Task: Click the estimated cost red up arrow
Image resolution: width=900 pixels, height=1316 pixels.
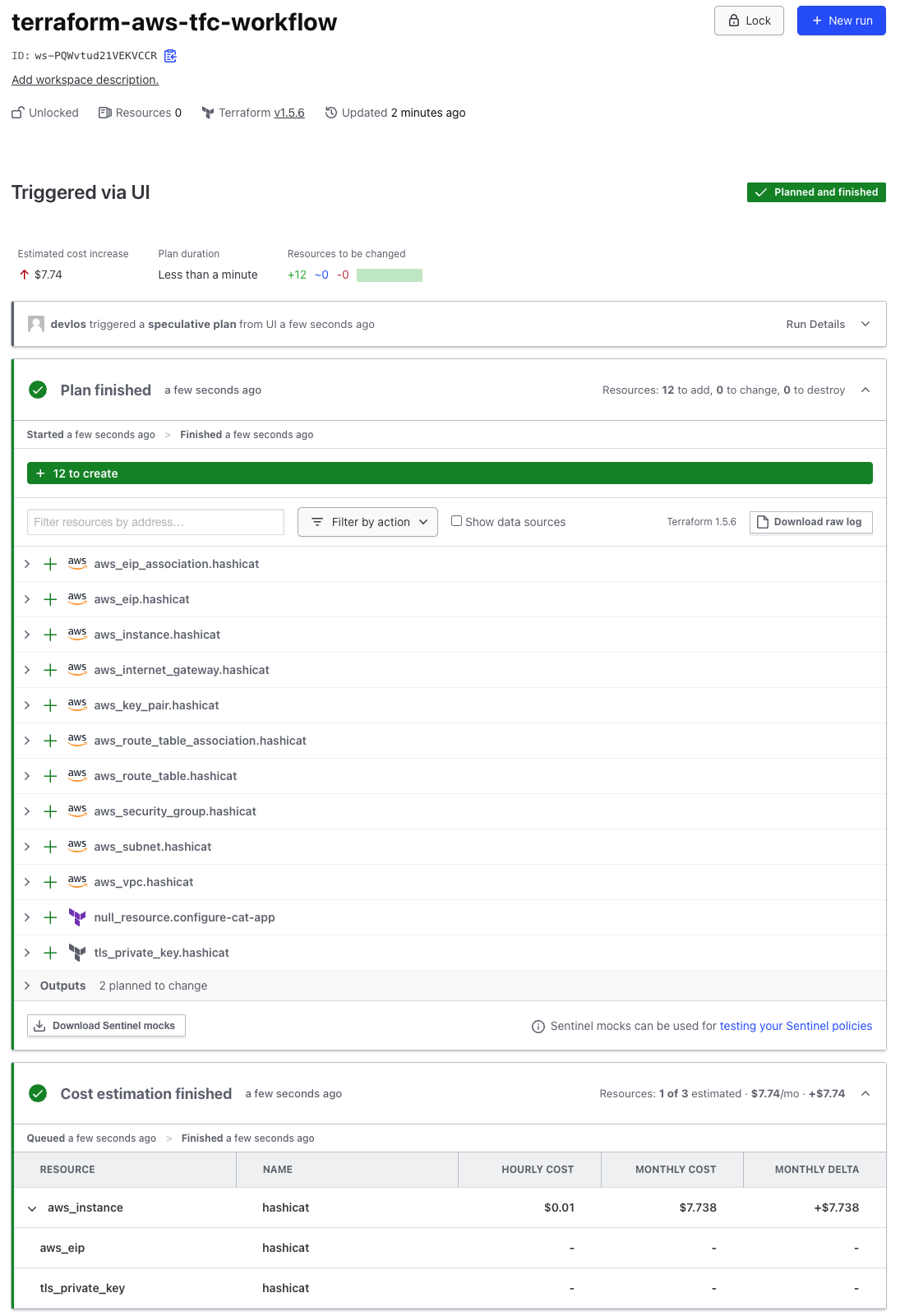Action: [25, 275]
